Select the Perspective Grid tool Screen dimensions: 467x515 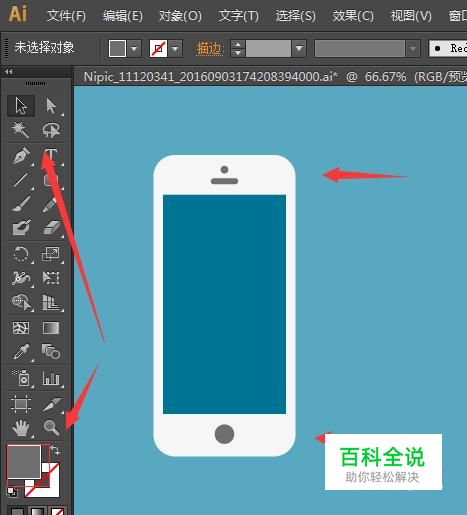(x=51, y=302)
